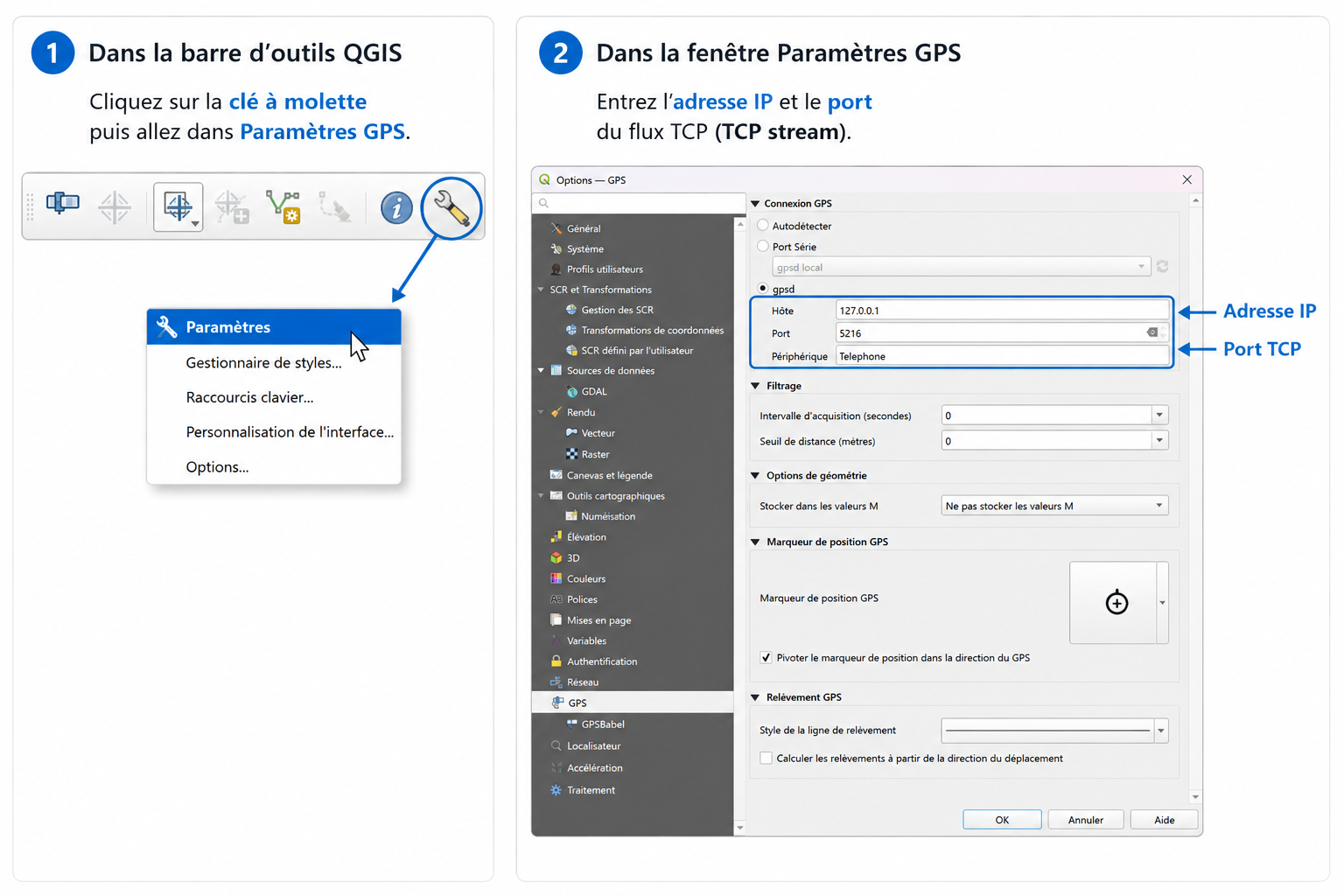
Task: Click the blue info identify icon
Action: point(396,208)
